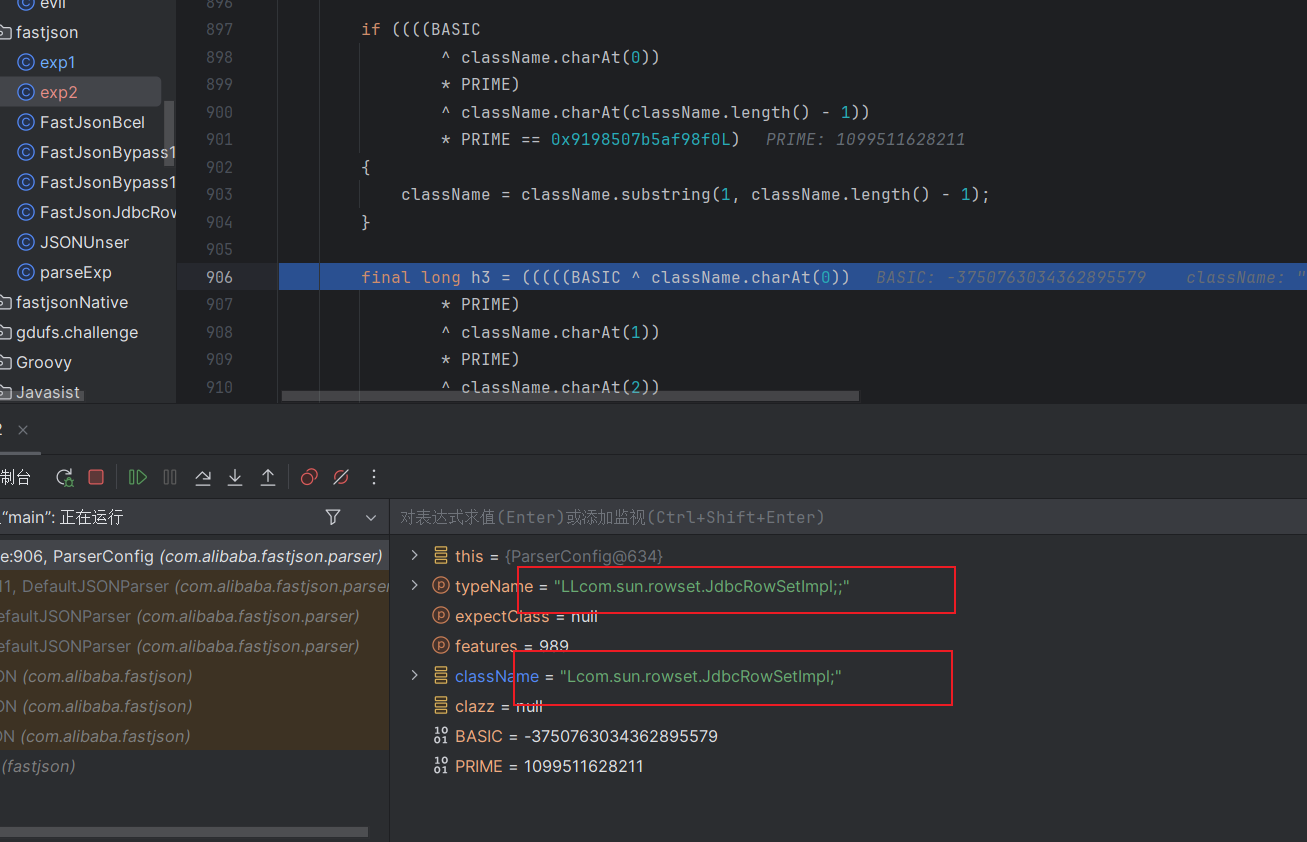Viewport: 1307px width, 842px height.
Task: Expand the className variable node
Action: point(415,676)
